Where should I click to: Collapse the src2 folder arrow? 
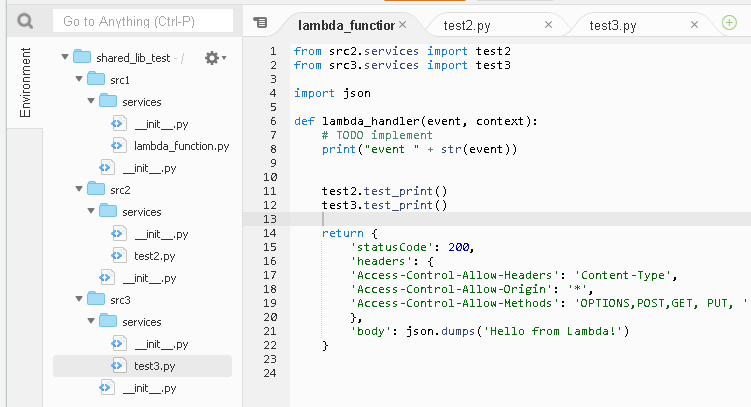[x=79, y=189]
